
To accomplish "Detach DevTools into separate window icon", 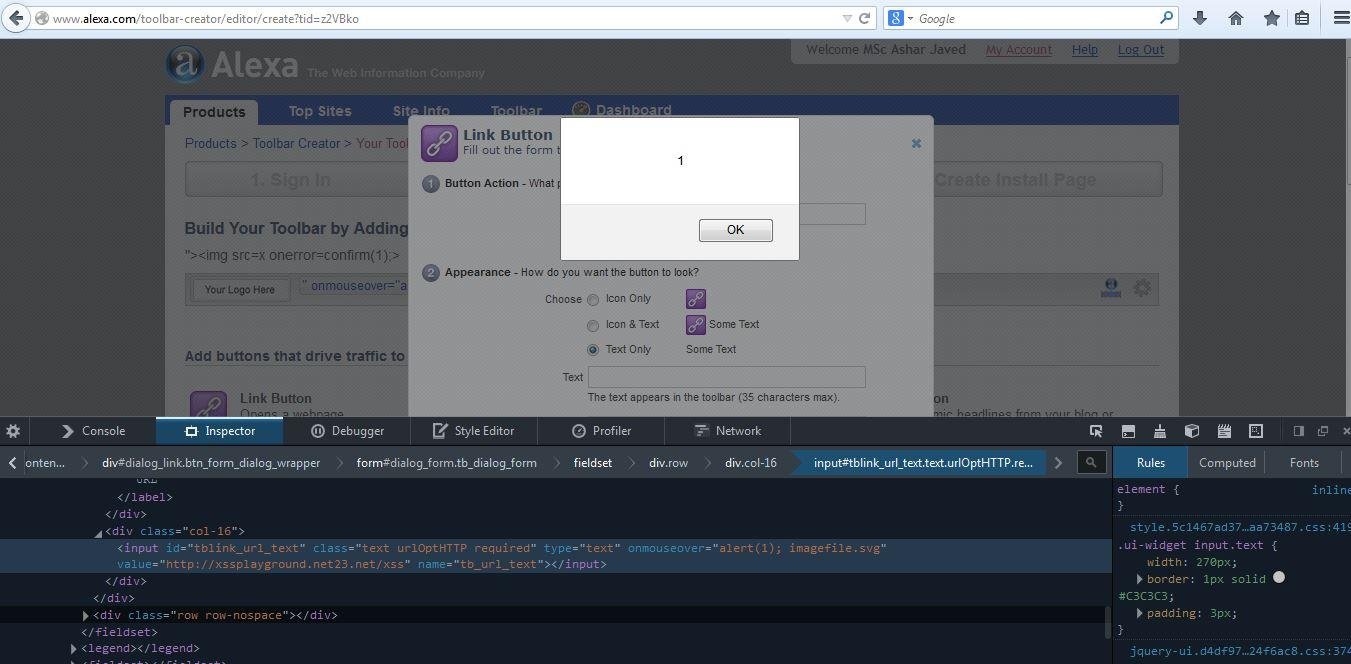I will pos(1322,431).
